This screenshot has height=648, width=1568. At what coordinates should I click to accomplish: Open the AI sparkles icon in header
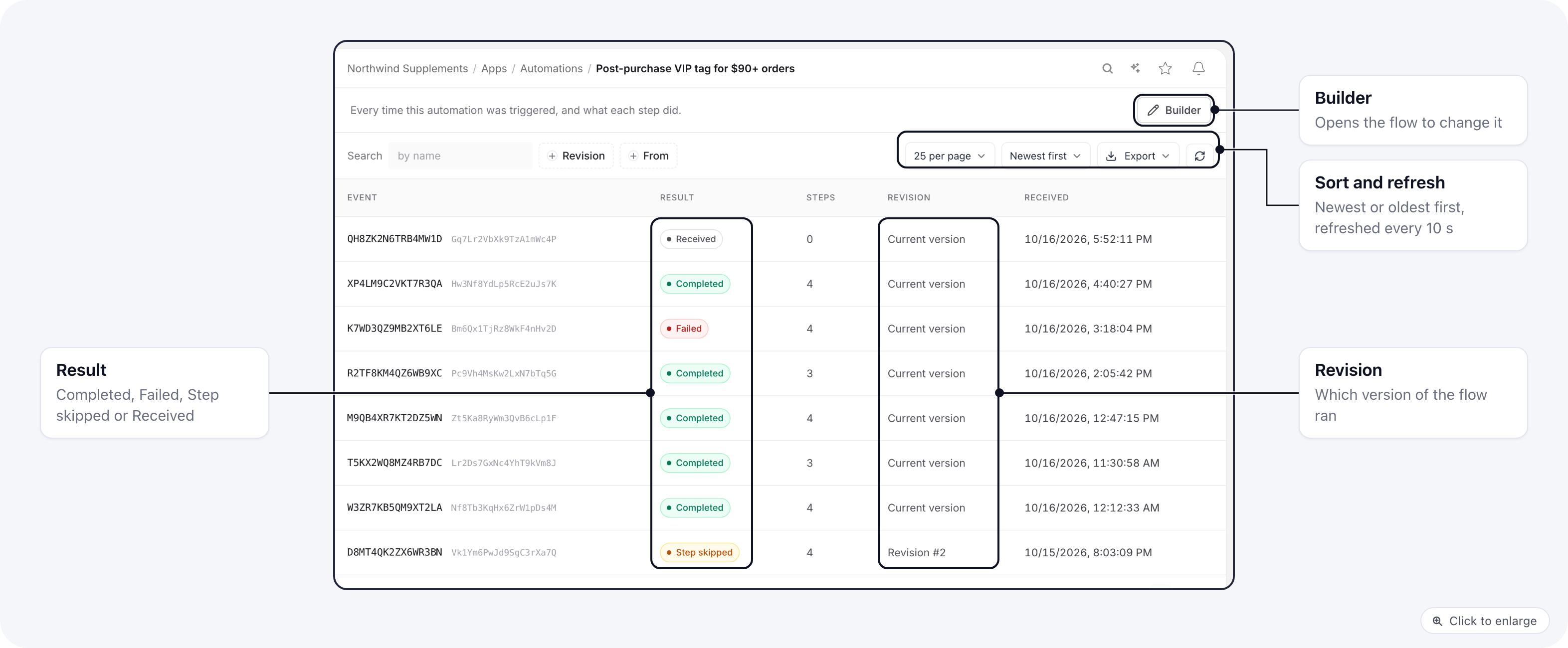(x=1135, y=69)
